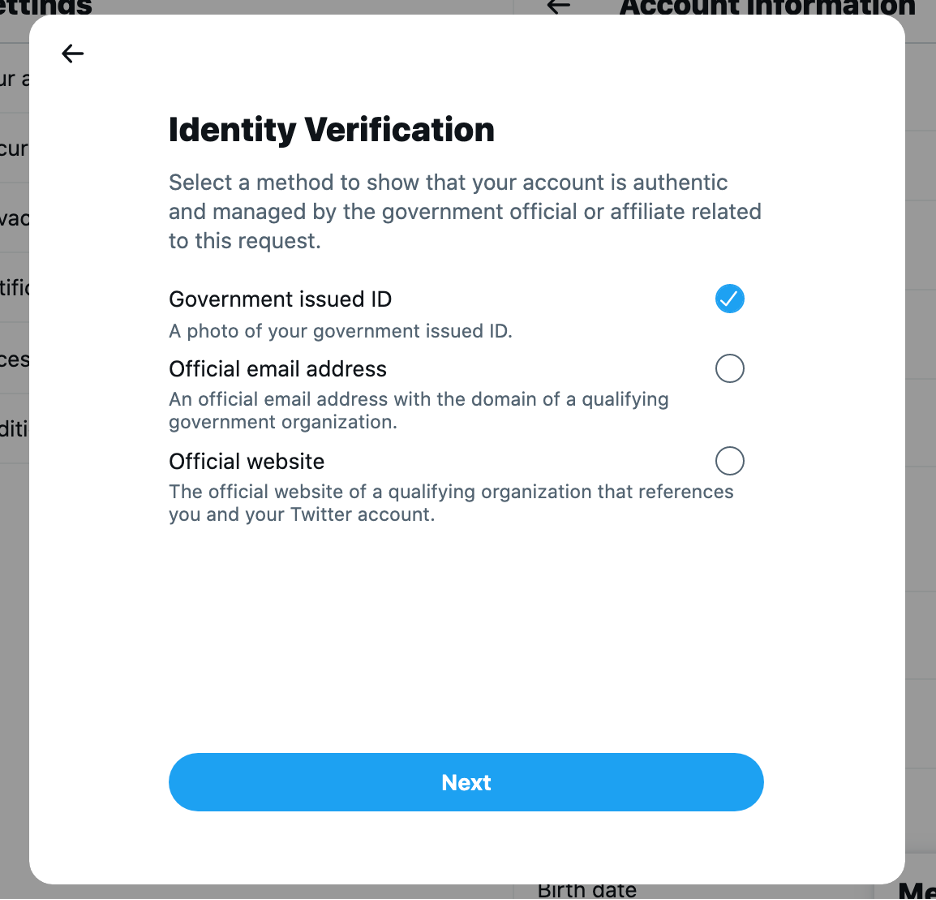Click the partially hidden Privacy settings item
936x900 pixels.
(x=14, y=218)
